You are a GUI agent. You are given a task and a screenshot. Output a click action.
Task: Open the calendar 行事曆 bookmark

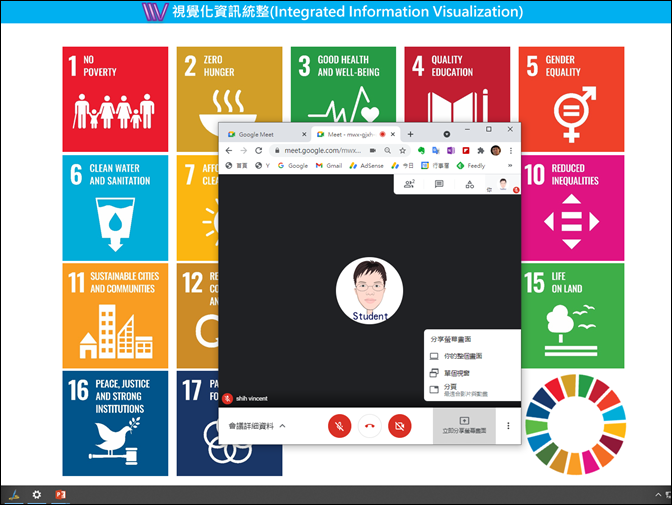(435, 165)
